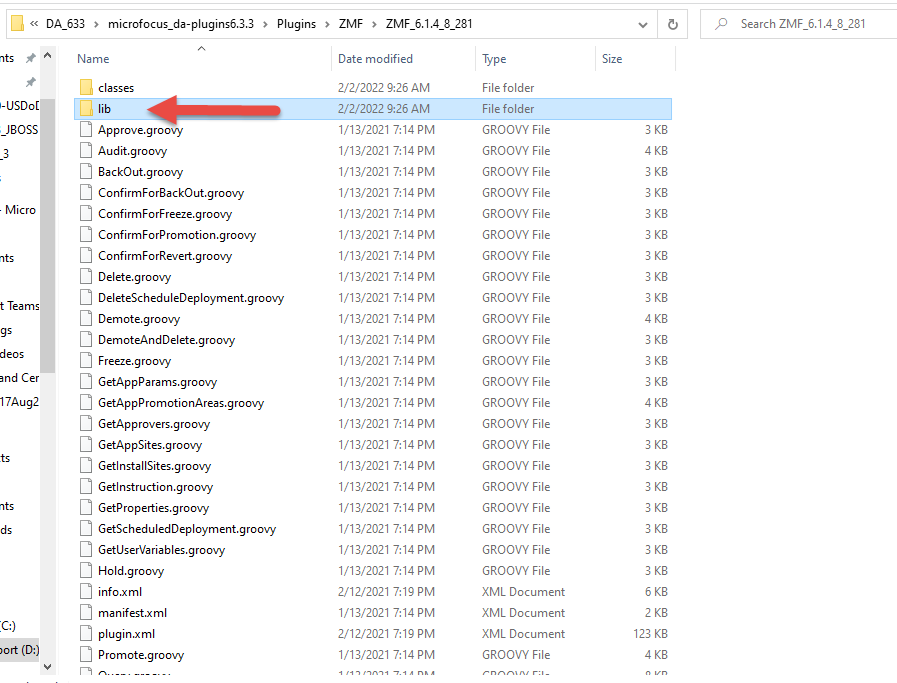Click the plugin.xml file icon
Screen dimensions: 897x683
pos(86,634)
